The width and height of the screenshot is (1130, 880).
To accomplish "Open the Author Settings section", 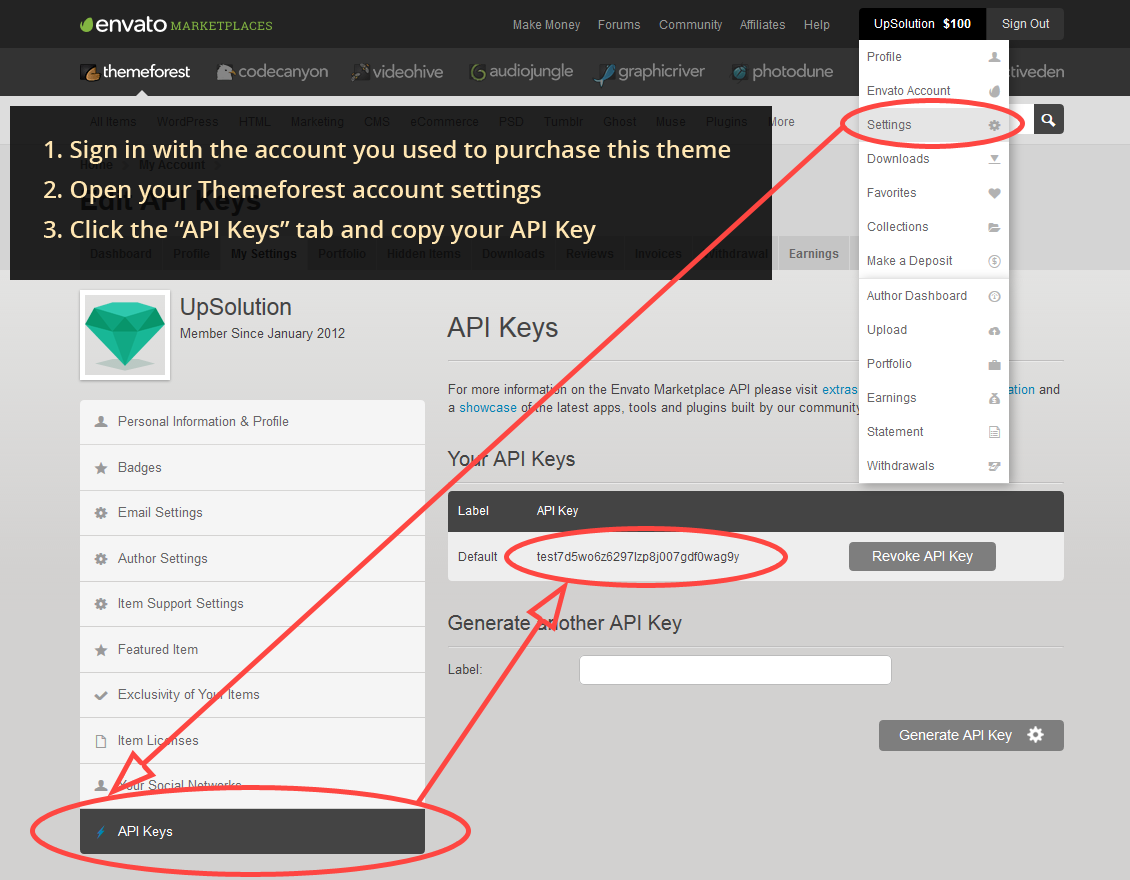I will (252, 559).
